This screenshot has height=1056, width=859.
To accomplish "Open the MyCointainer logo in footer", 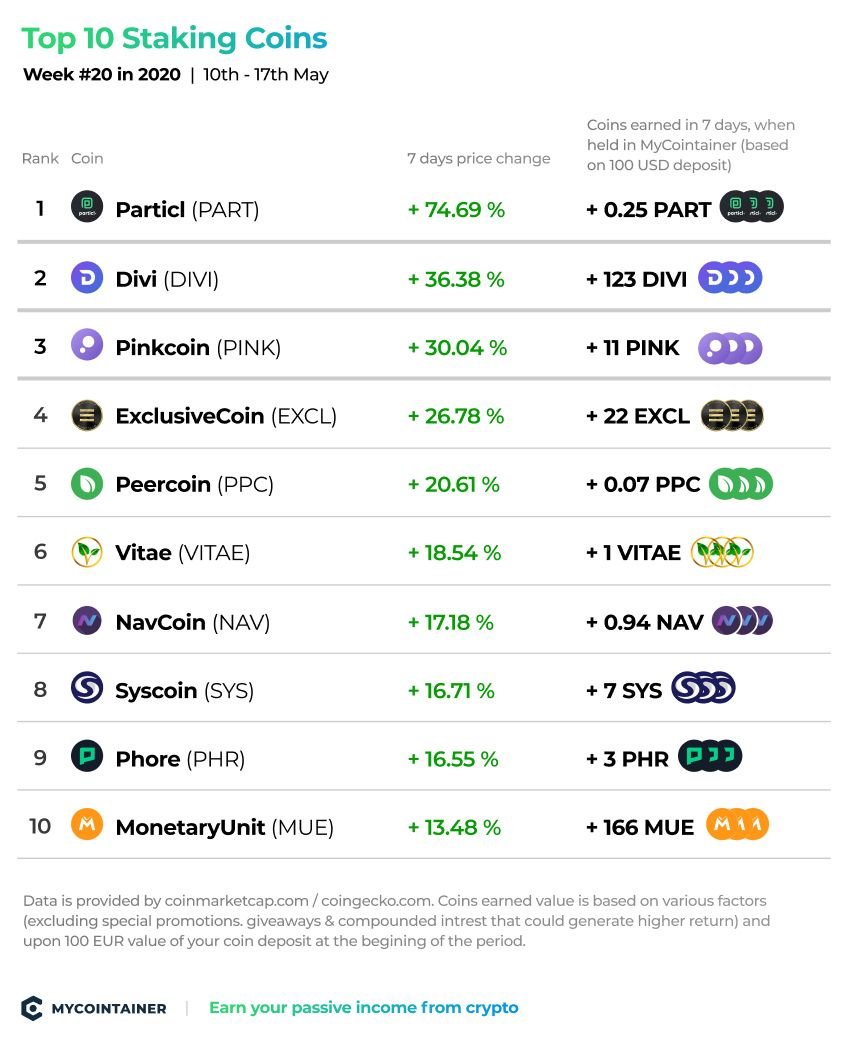I will click(94, 1008).
